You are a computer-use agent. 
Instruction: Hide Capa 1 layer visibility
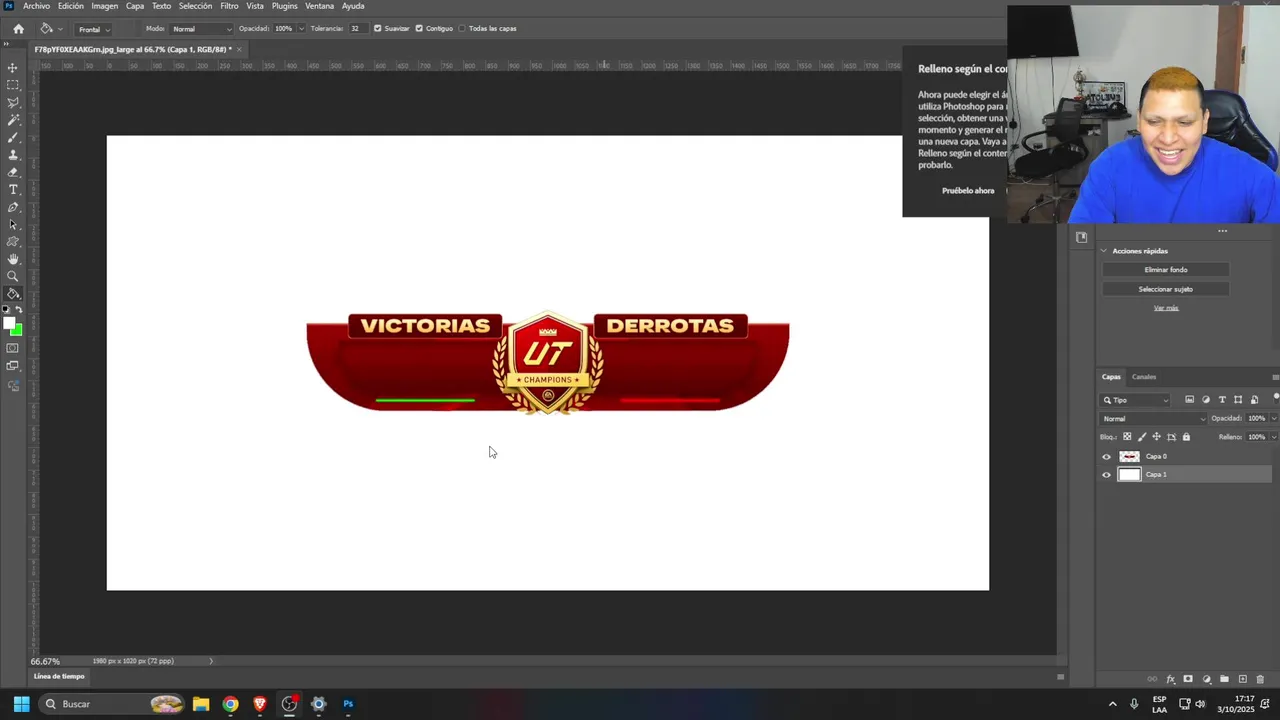coord(1106,475)
